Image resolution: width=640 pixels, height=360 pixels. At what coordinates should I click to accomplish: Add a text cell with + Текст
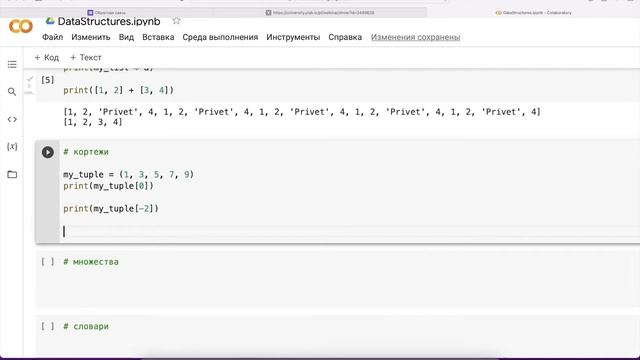click(x=86, y=58)
